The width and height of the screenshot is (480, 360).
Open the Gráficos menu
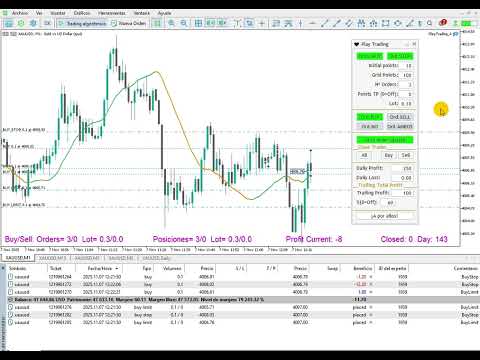click(82, 13)
